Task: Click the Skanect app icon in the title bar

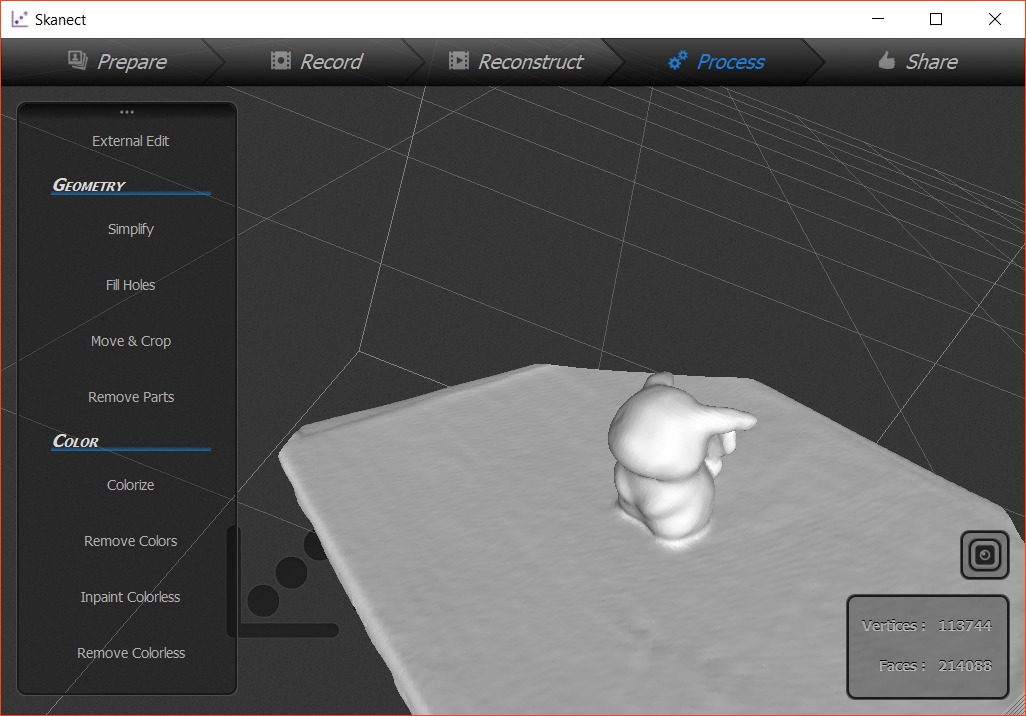Action: (x=20, y=19)
